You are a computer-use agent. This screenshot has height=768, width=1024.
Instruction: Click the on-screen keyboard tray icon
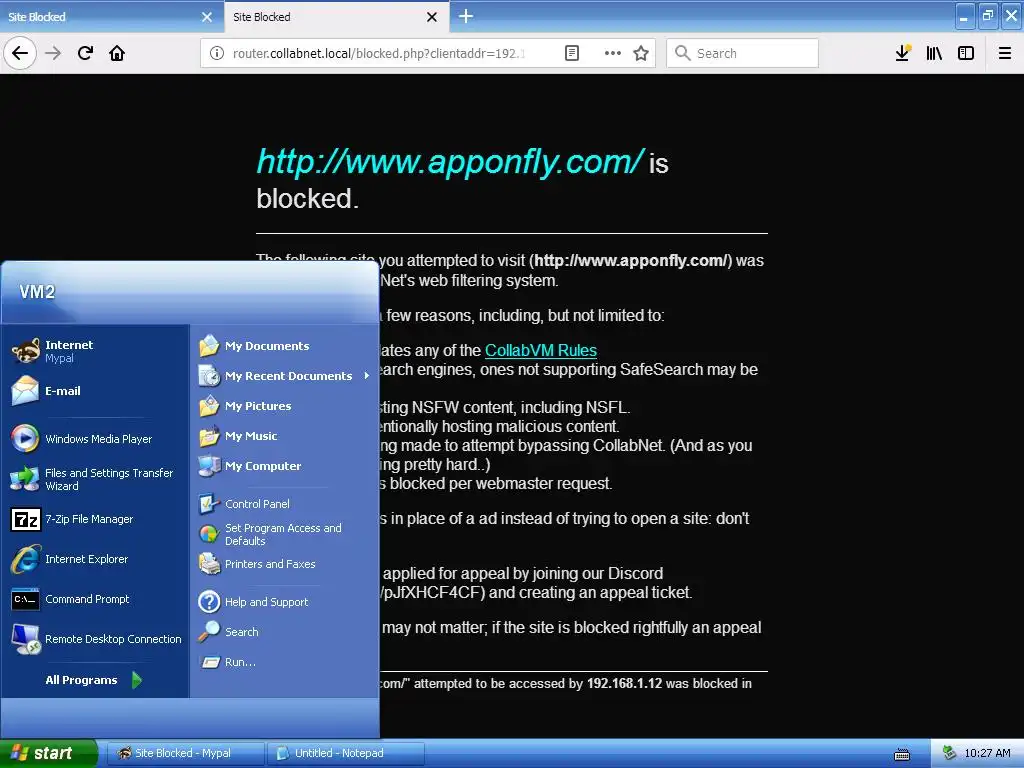(902, 754)
